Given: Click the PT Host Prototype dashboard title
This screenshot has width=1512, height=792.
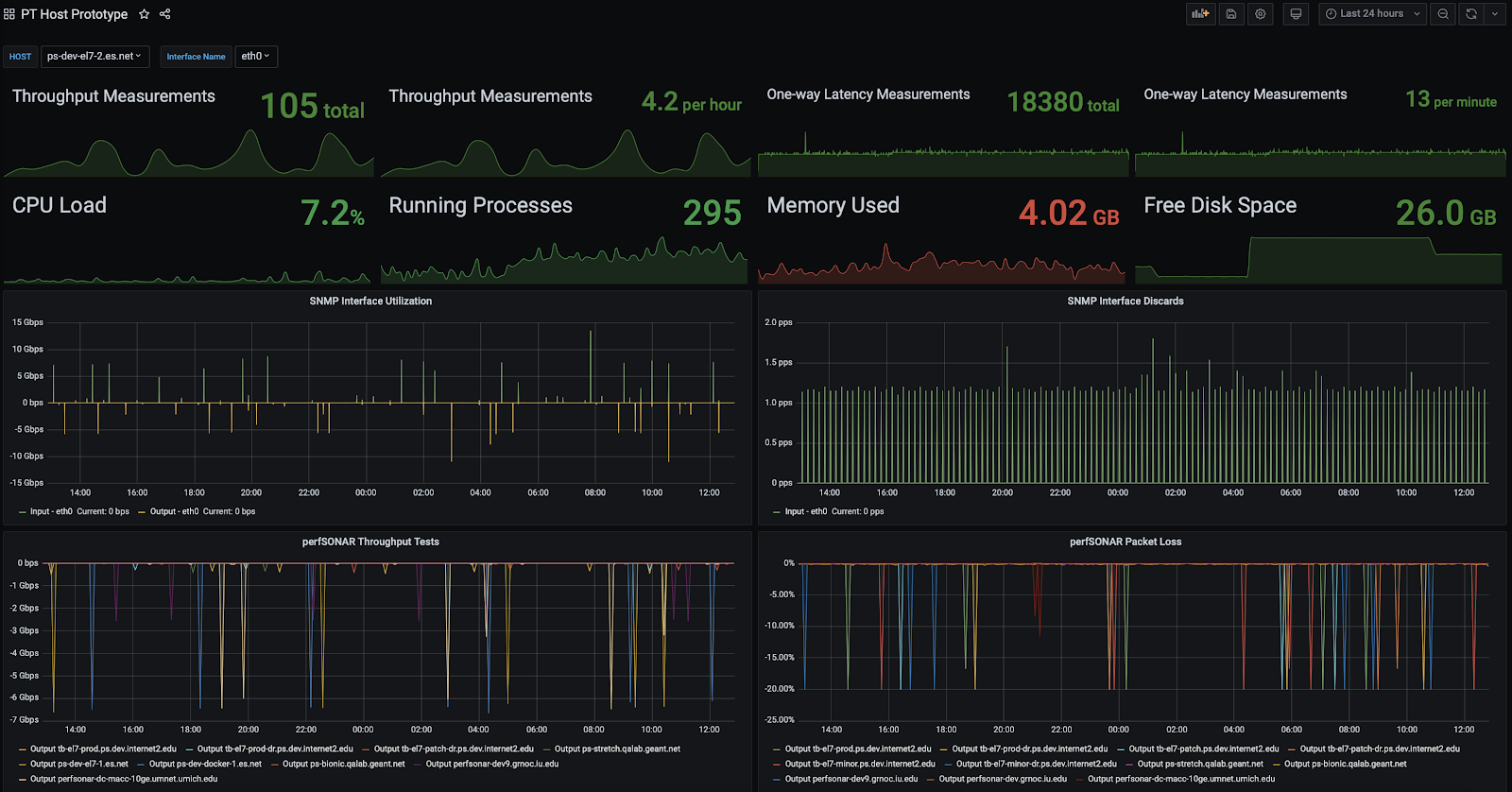Looking at the screenshot, I should click(x=74, y=14).
